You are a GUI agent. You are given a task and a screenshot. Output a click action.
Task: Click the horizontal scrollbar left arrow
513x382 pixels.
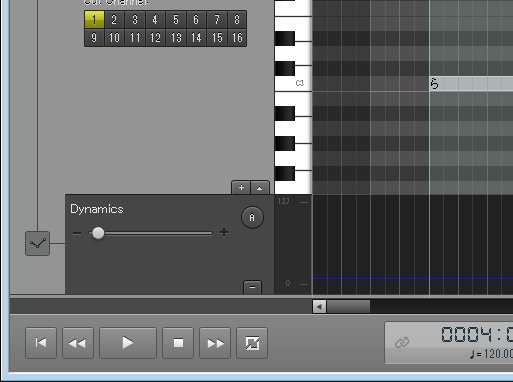pos(319,306)
